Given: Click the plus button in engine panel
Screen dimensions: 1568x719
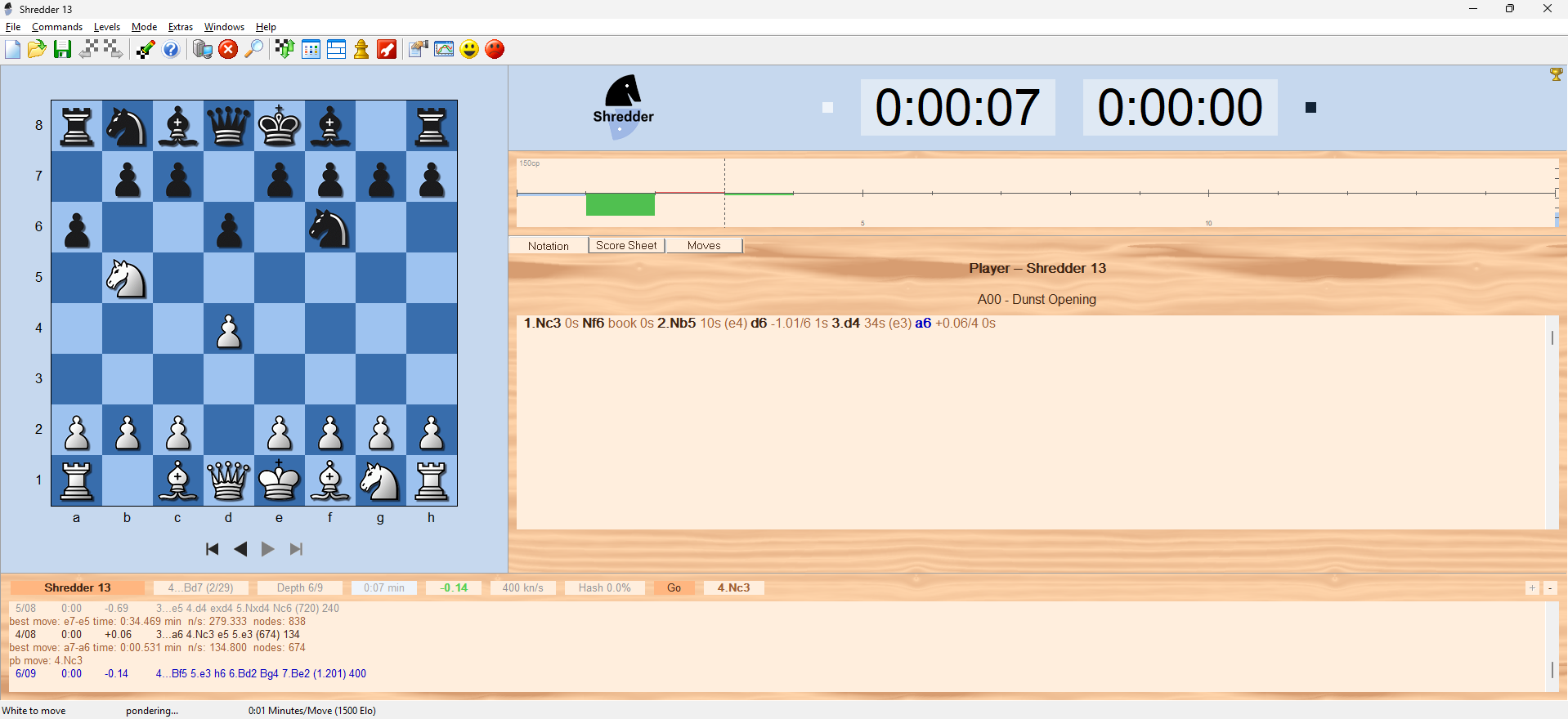Looking at the screenshot, I should pyautogui.click(x=1532, y=588).
